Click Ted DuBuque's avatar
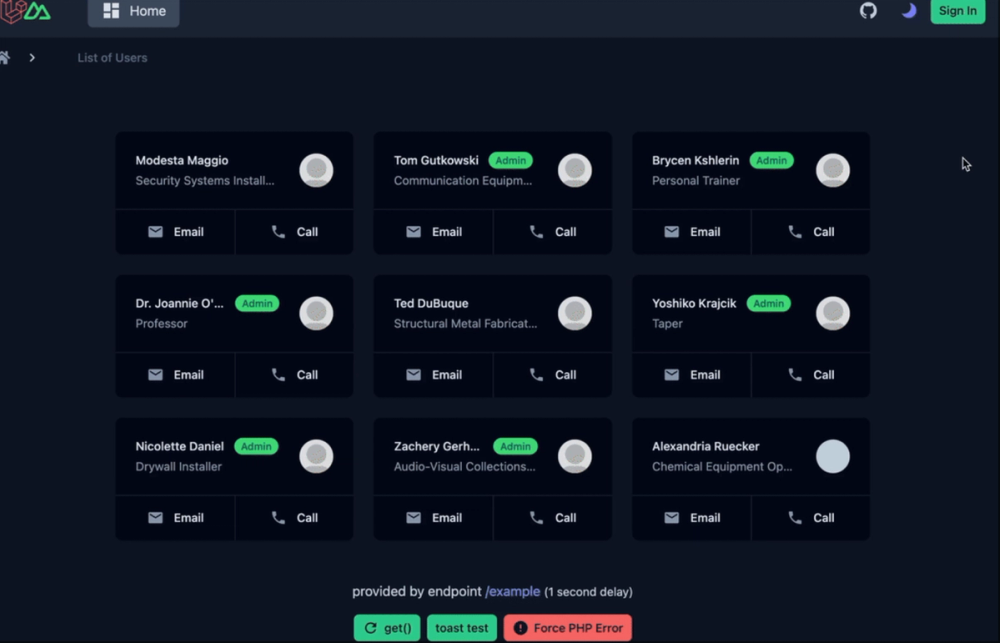The image size is (1000, 643). point(575,313)
